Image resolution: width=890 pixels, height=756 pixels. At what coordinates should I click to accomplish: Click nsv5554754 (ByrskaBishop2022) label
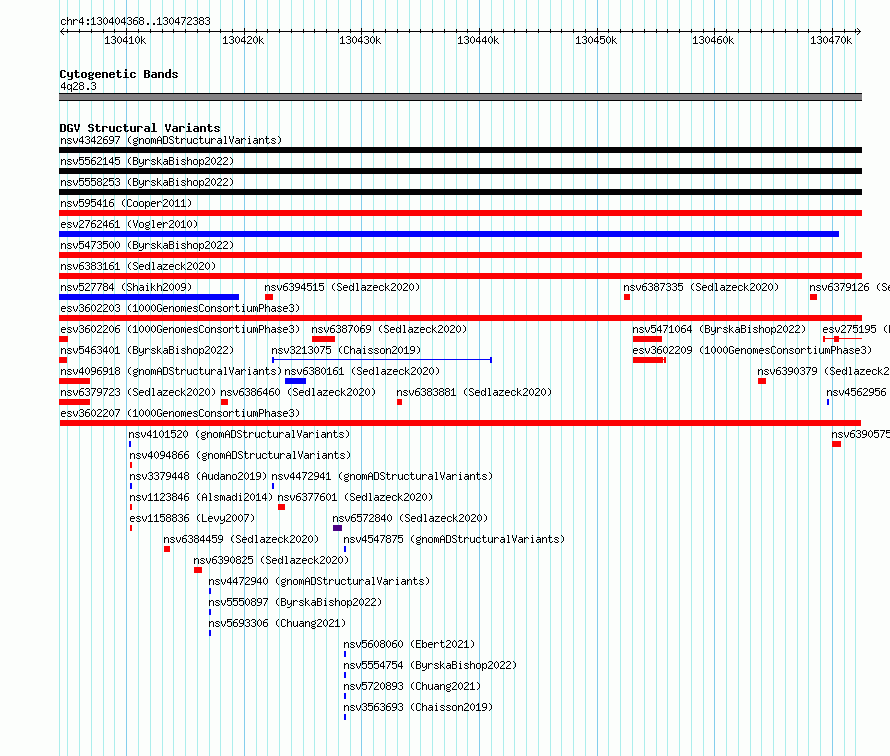430,665
